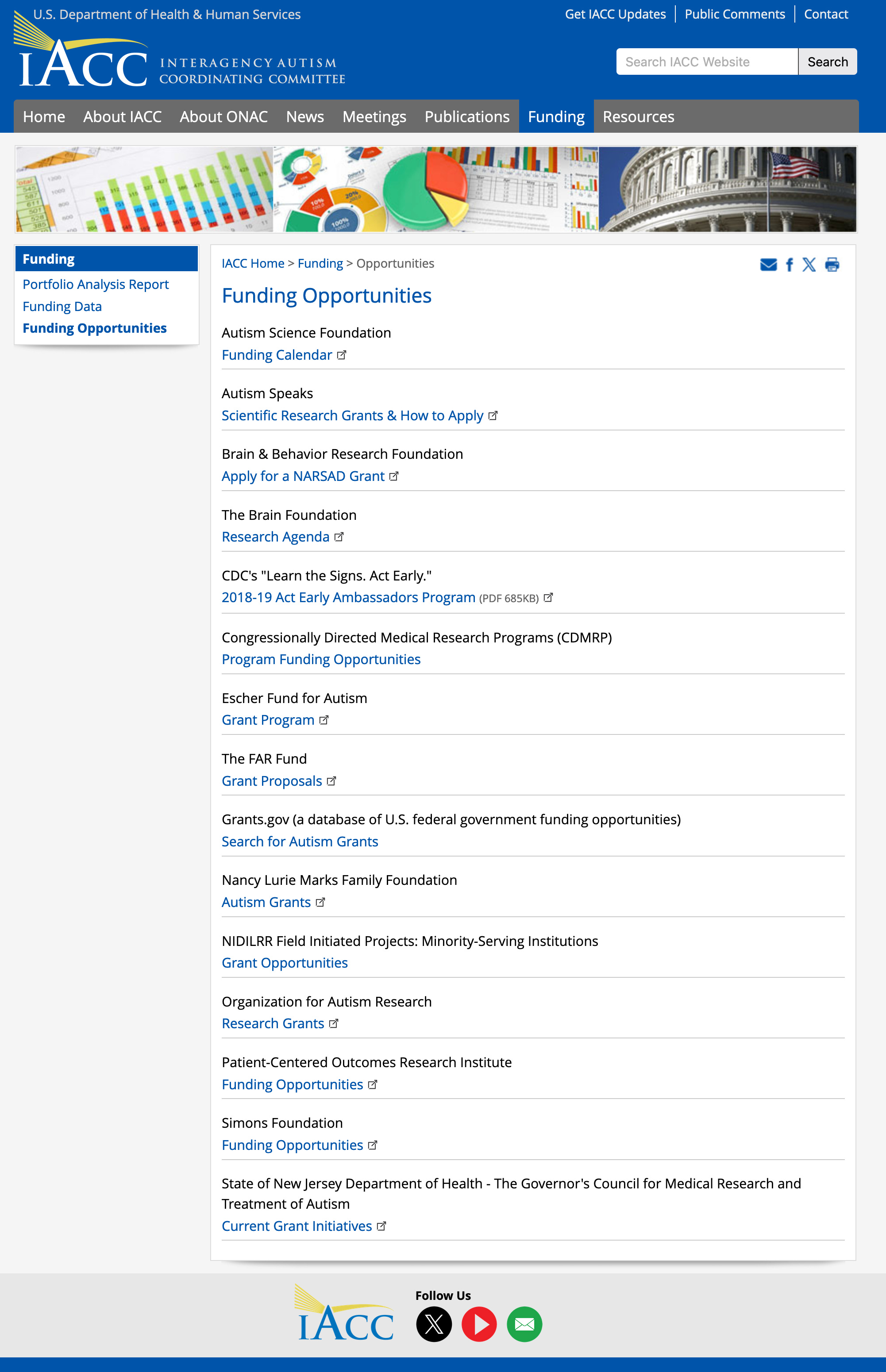Open the Contact link

click(826, 14)
